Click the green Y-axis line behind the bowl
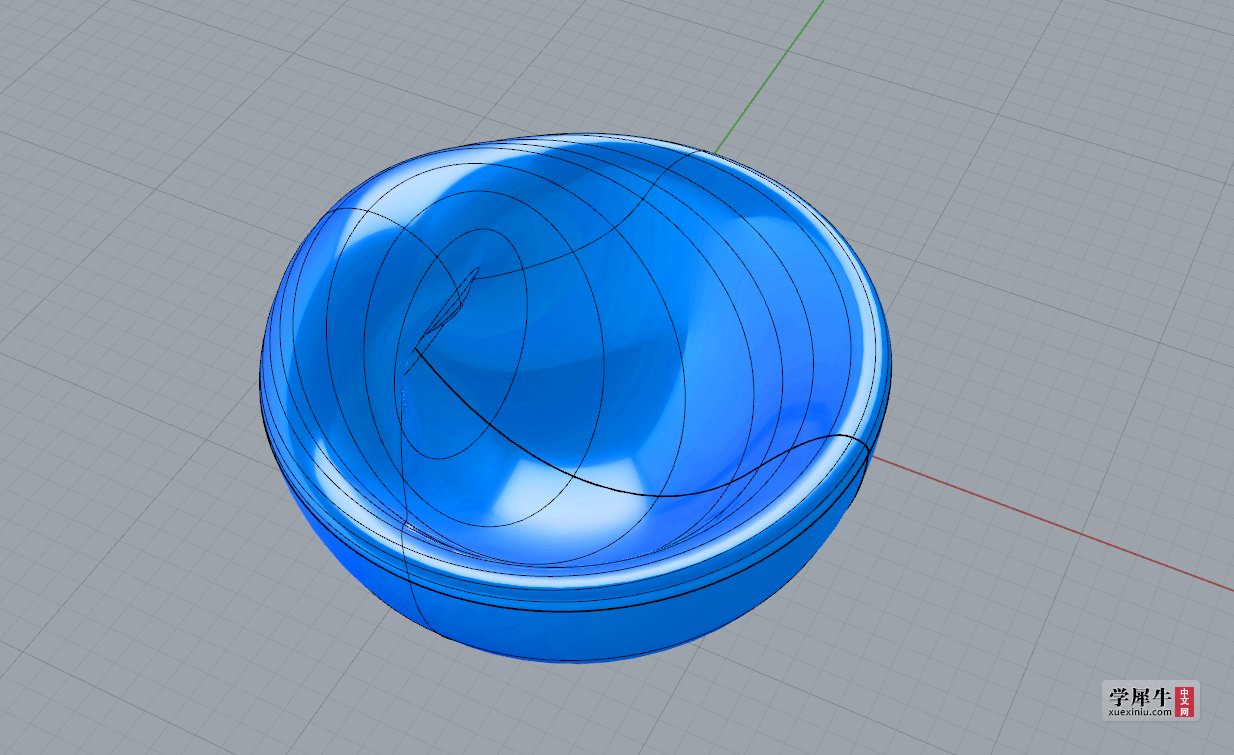The image size is (1234, 755). click(x=770, y=78)
